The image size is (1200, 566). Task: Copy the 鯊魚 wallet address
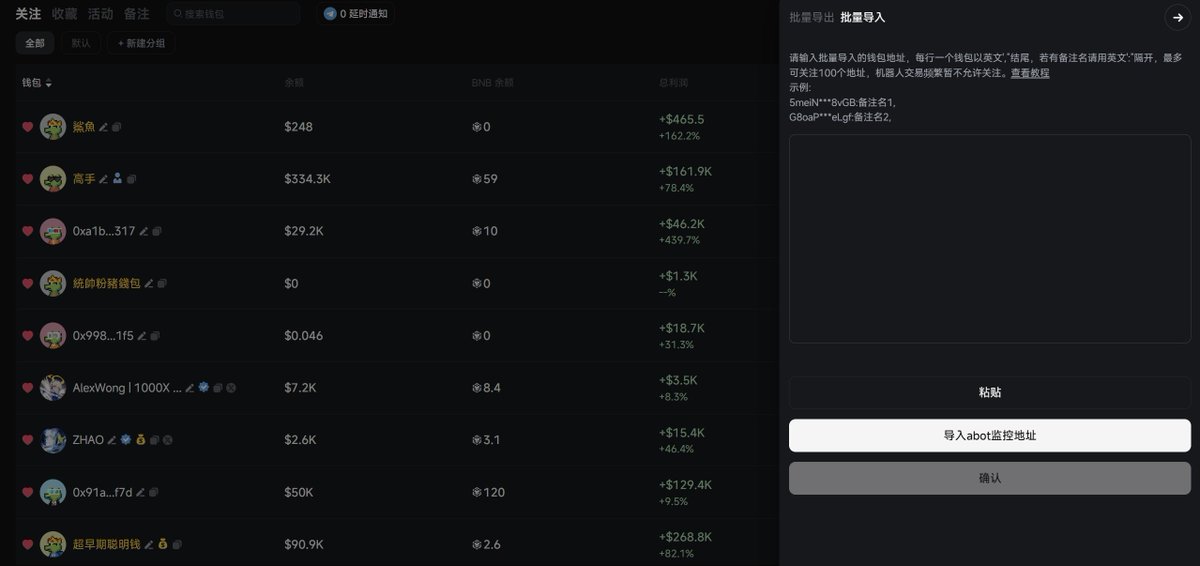point(117,127)
